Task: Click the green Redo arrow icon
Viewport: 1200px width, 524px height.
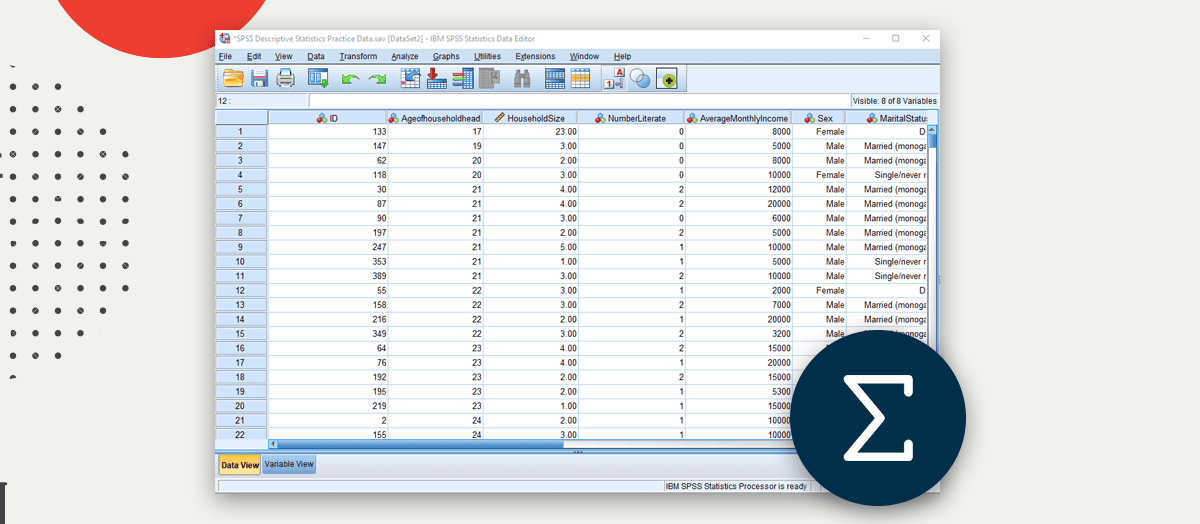Action: (x=377, y=78)
